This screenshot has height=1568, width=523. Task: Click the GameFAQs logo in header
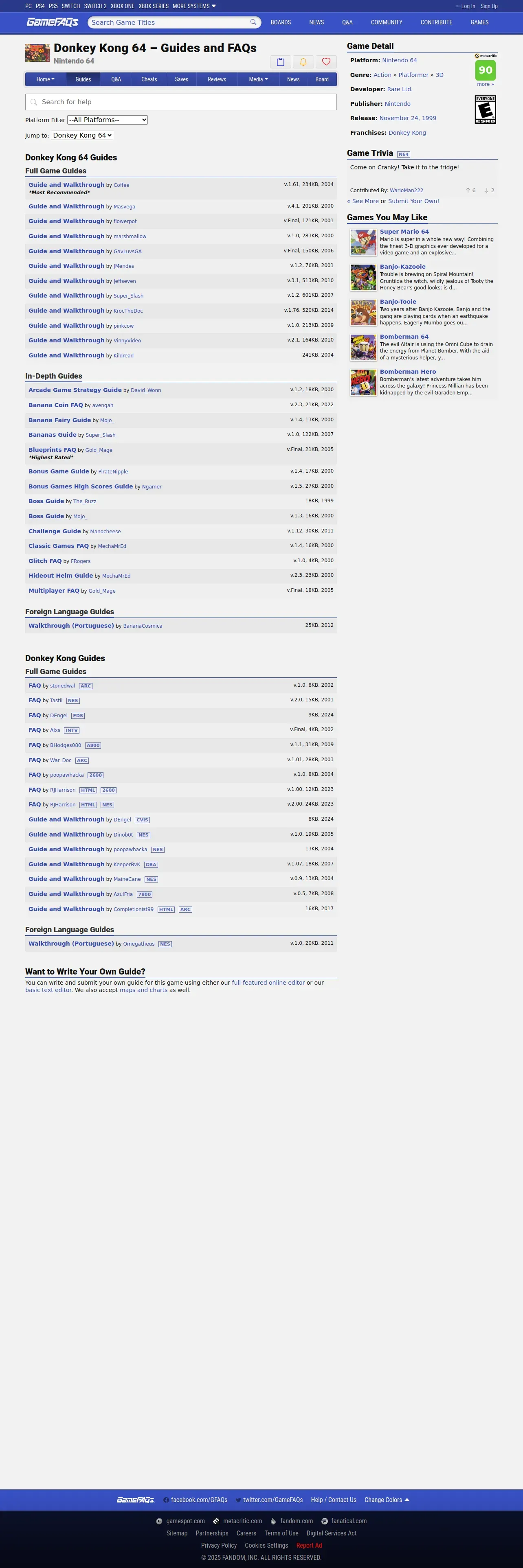pos(53,22)
